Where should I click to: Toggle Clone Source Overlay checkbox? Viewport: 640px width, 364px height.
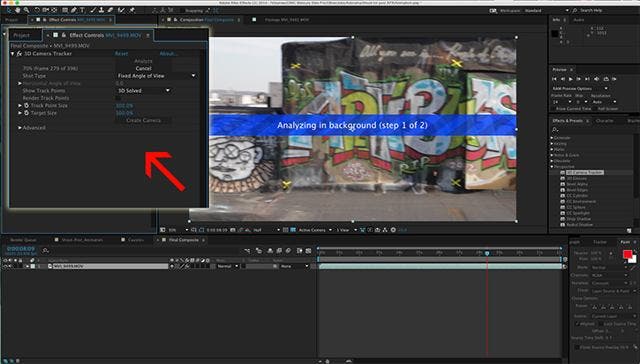578,347
